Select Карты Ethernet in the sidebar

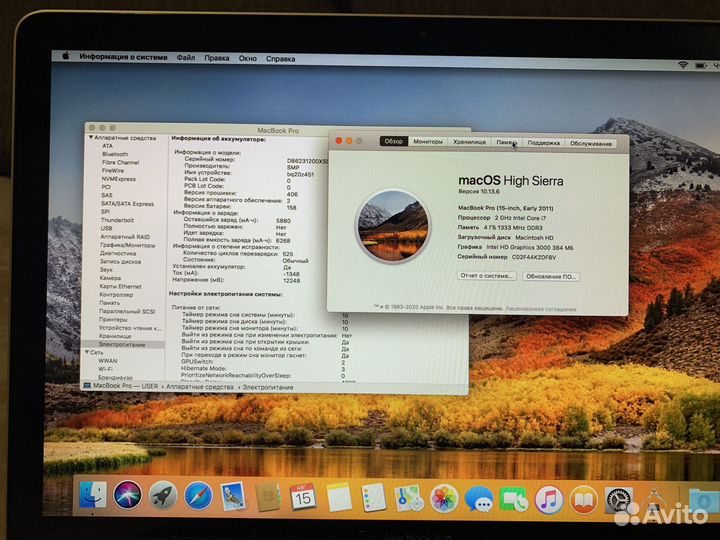[x=120, y=286]
